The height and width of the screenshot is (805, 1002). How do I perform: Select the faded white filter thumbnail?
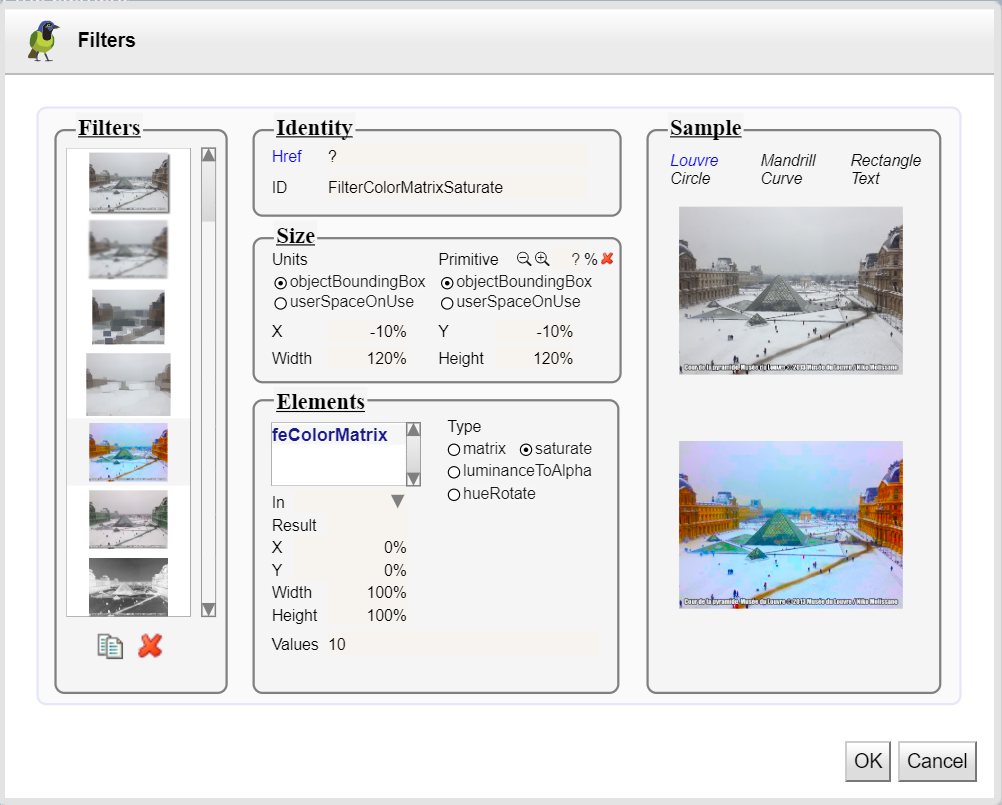click(x=128, y=385)
